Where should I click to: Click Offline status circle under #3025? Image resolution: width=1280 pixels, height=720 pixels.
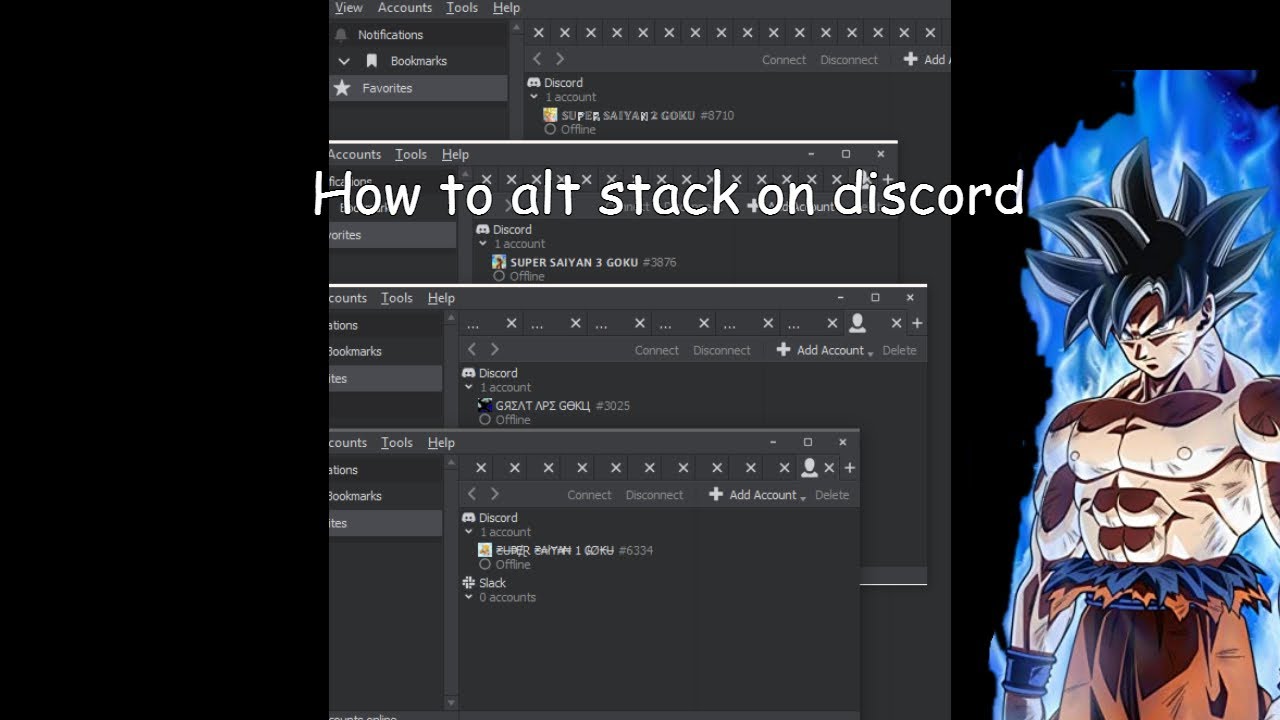click(x=485, y=420)
